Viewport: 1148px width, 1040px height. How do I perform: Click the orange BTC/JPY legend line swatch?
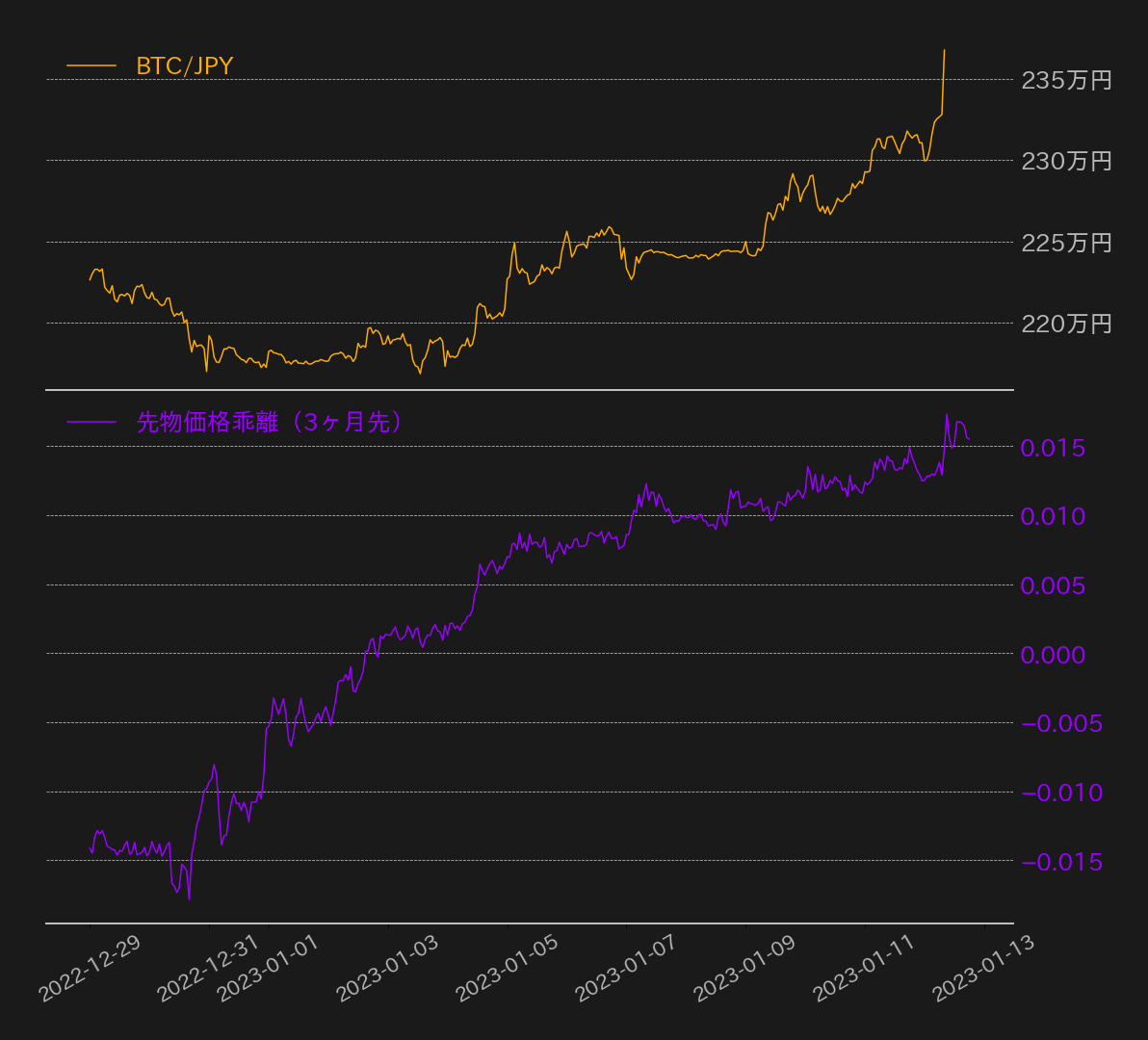[91, 65]
